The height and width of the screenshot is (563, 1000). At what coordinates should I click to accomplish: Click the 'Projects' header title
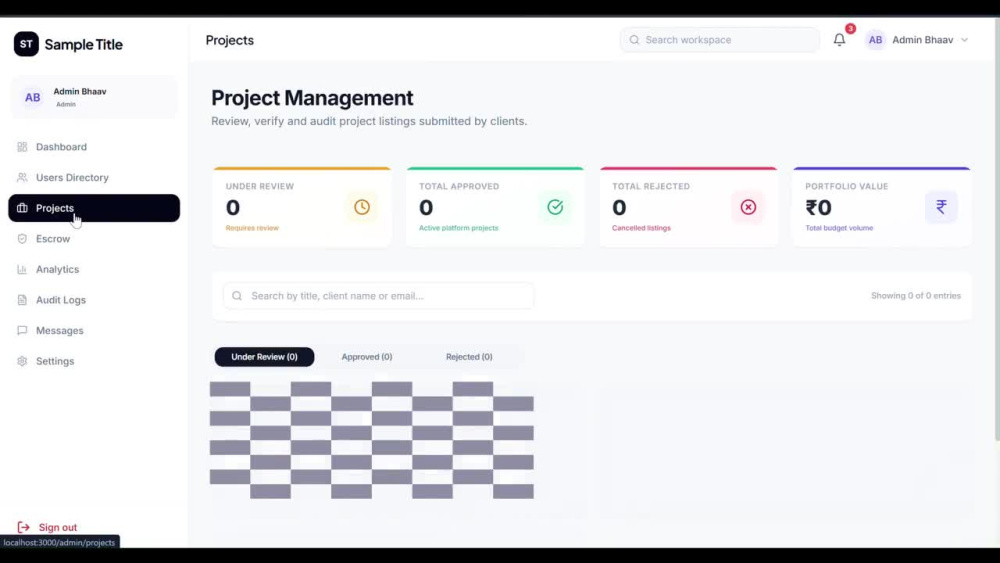click(x=230, y=40)
